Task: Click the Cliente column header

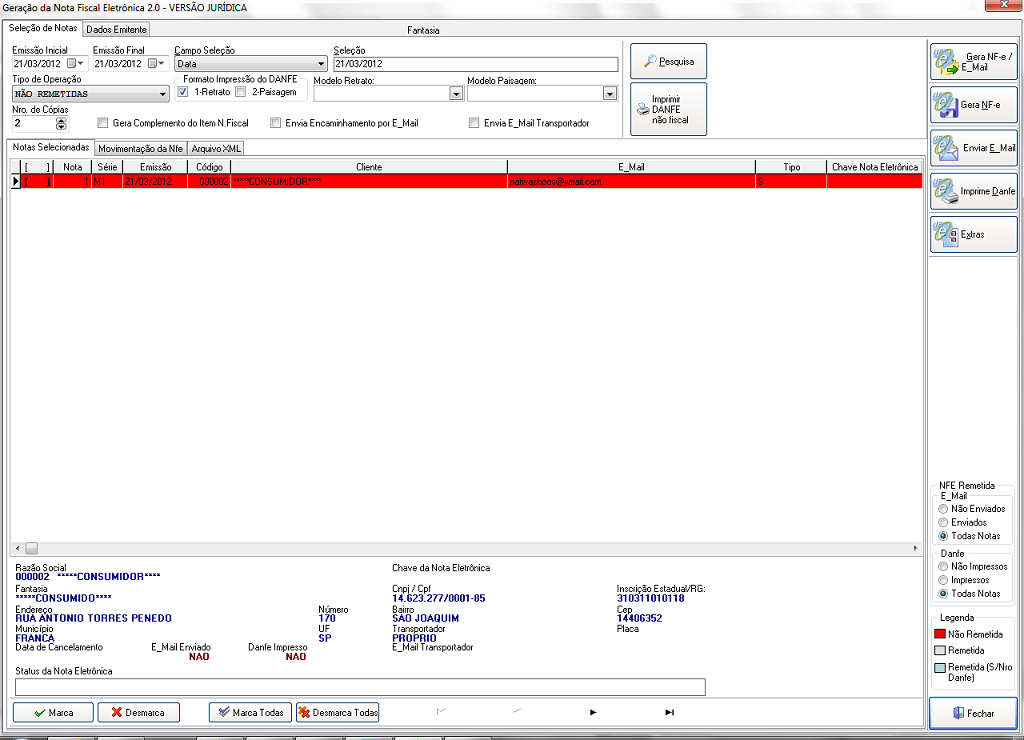Action: 369,167
